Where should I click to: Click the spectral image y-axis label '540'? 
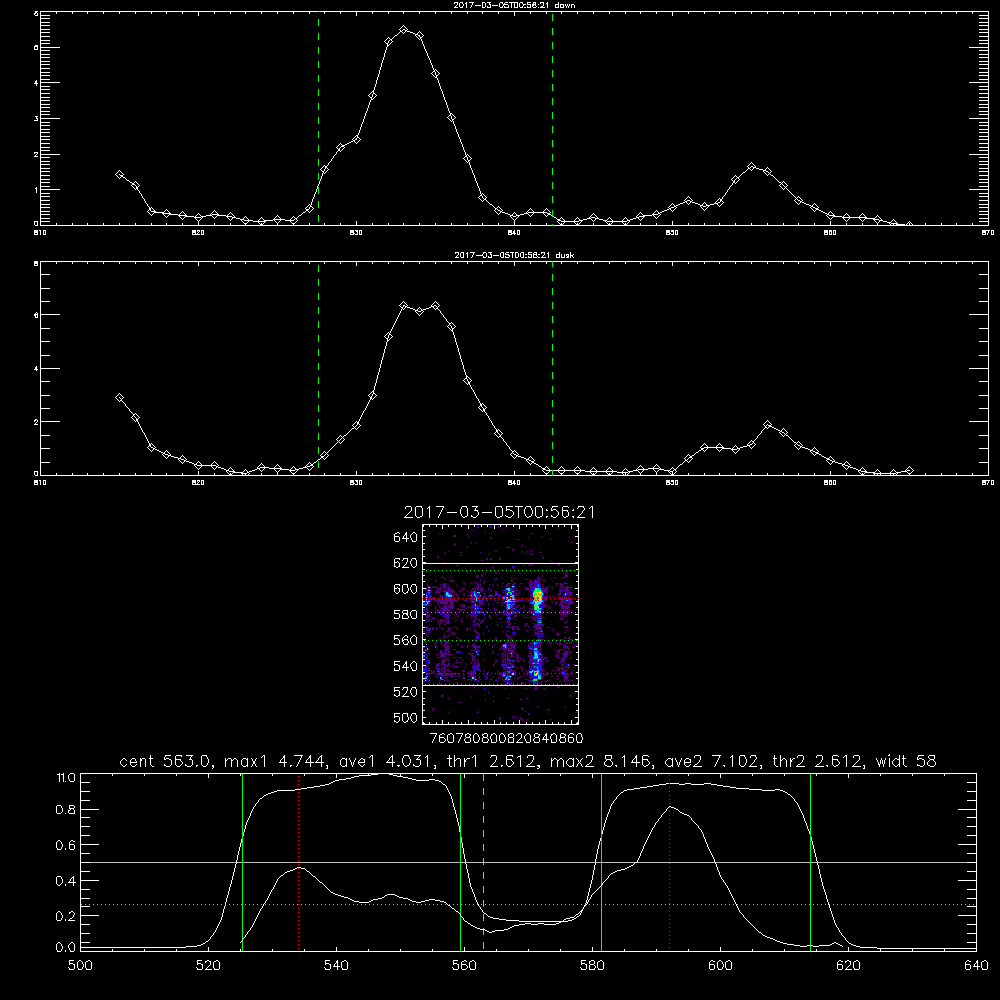pos(406,666)
